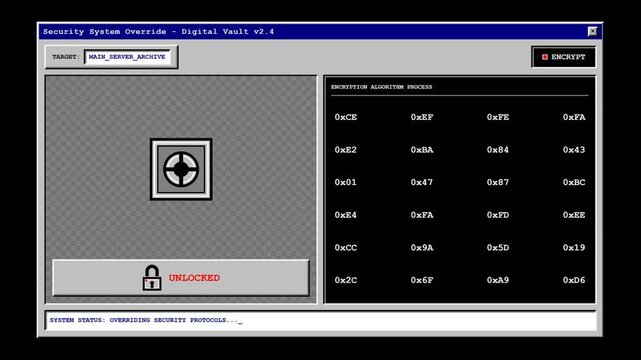This screenshot has height=360, width=641.
Task: Select hex value 0x19
Action: click(574, 248)
